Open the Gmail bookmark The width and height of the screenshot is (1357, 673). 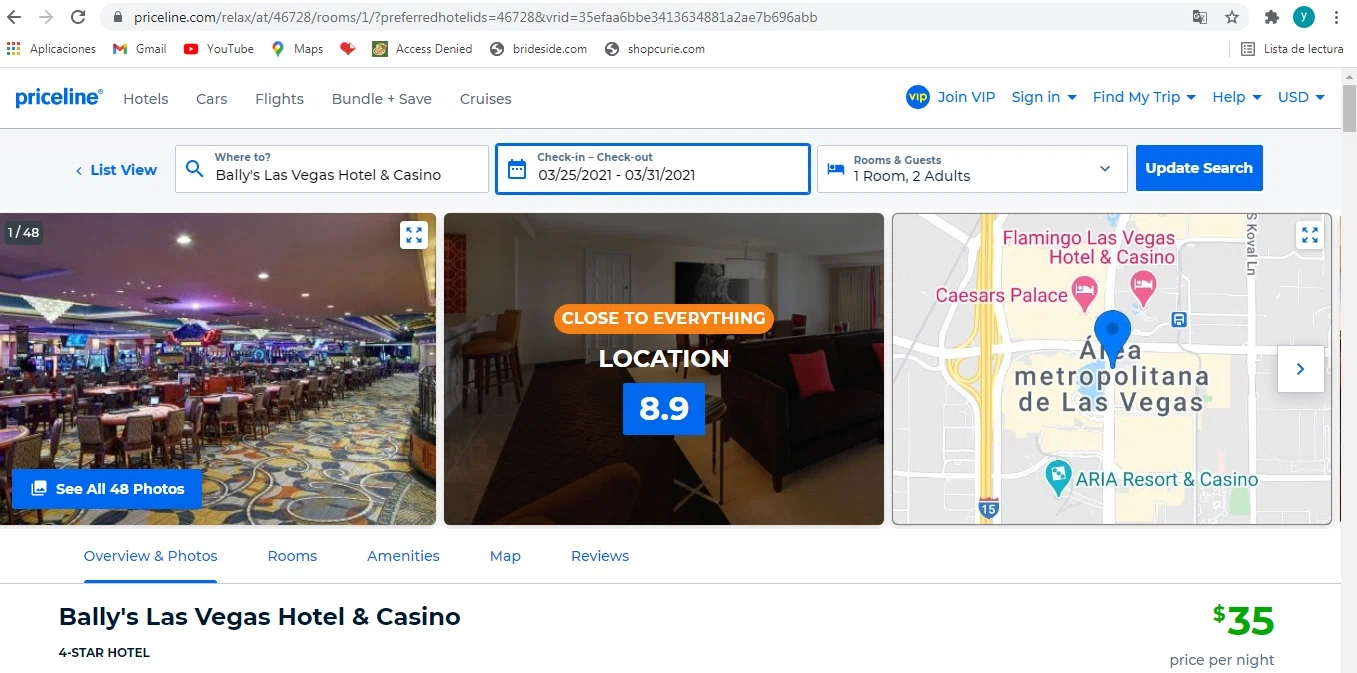point(140,49)
